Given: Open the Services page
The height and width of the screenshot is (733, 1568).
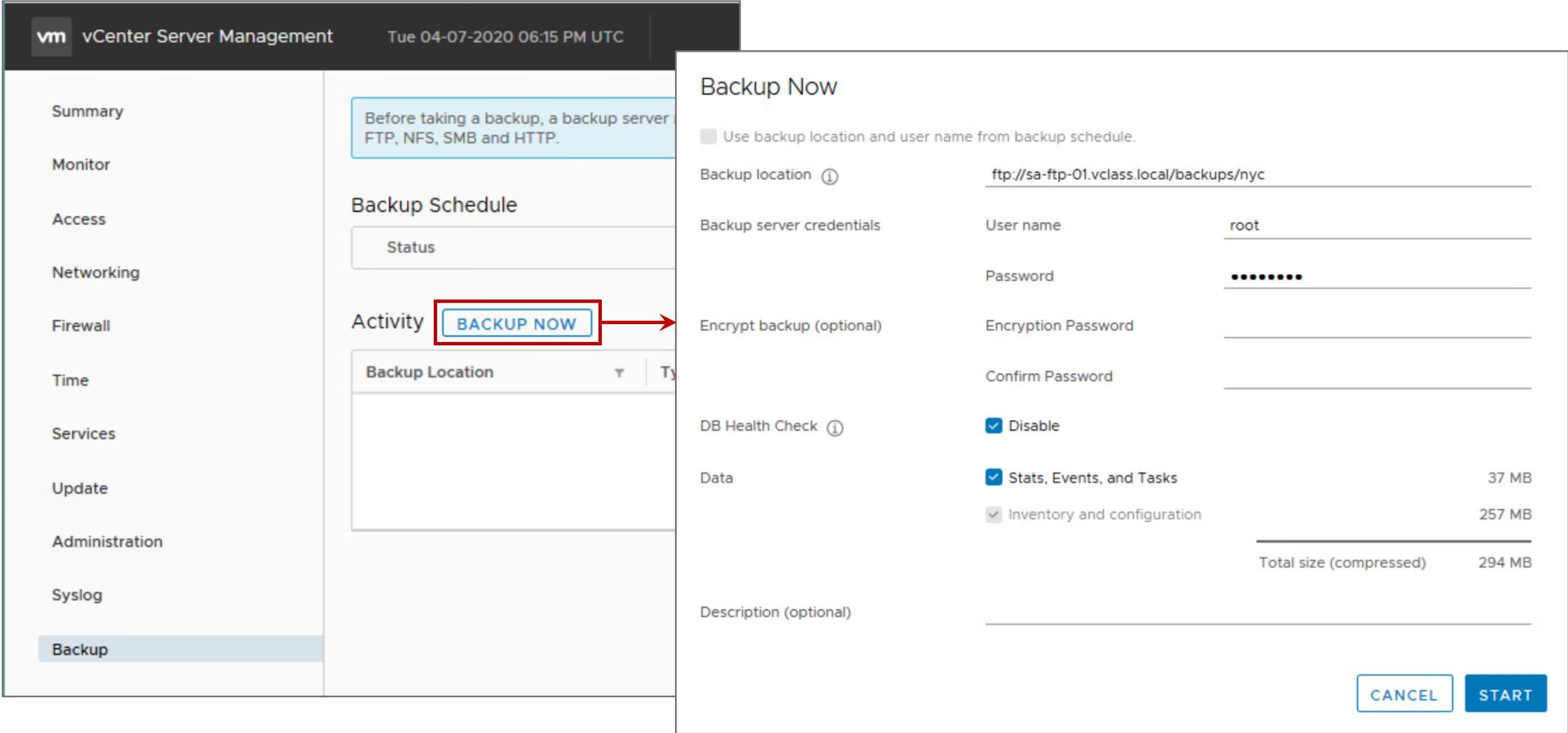Looking at the screenshot, I should pyautogui.click(x=84, y=434).
